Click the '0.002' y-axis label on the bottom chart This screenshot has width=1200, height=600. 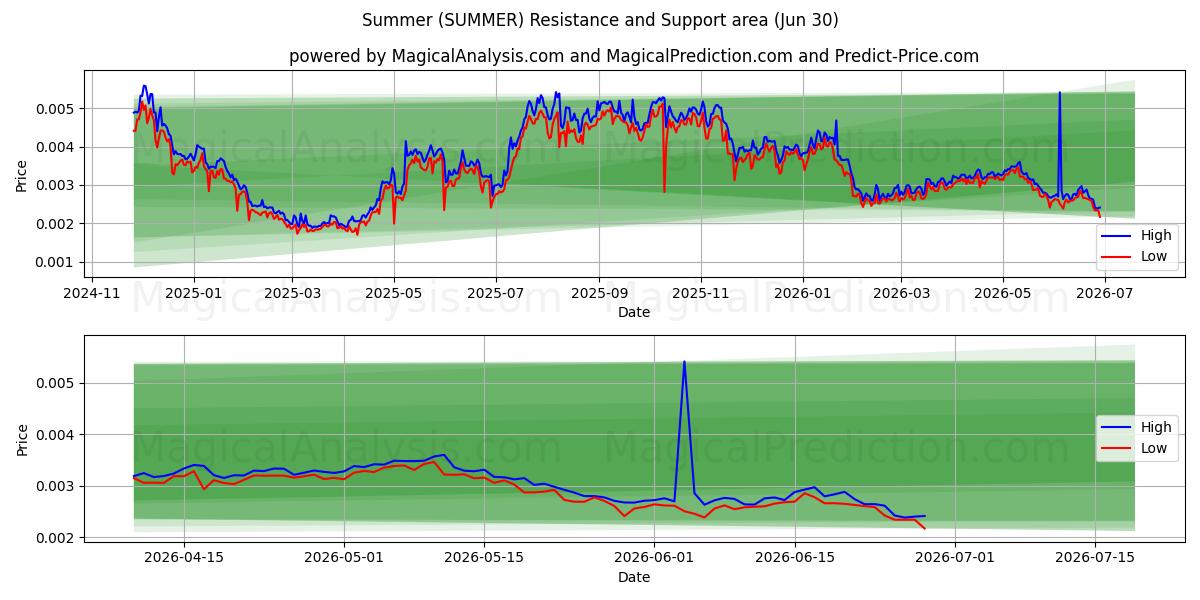(57, 538)
